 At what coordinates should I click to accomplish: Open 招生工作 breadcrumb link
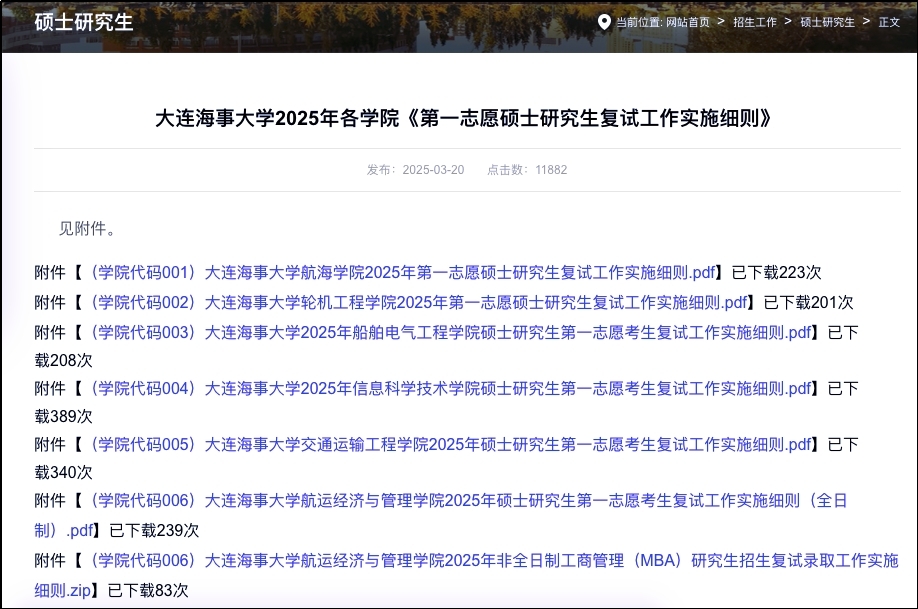tap(755, 22)
